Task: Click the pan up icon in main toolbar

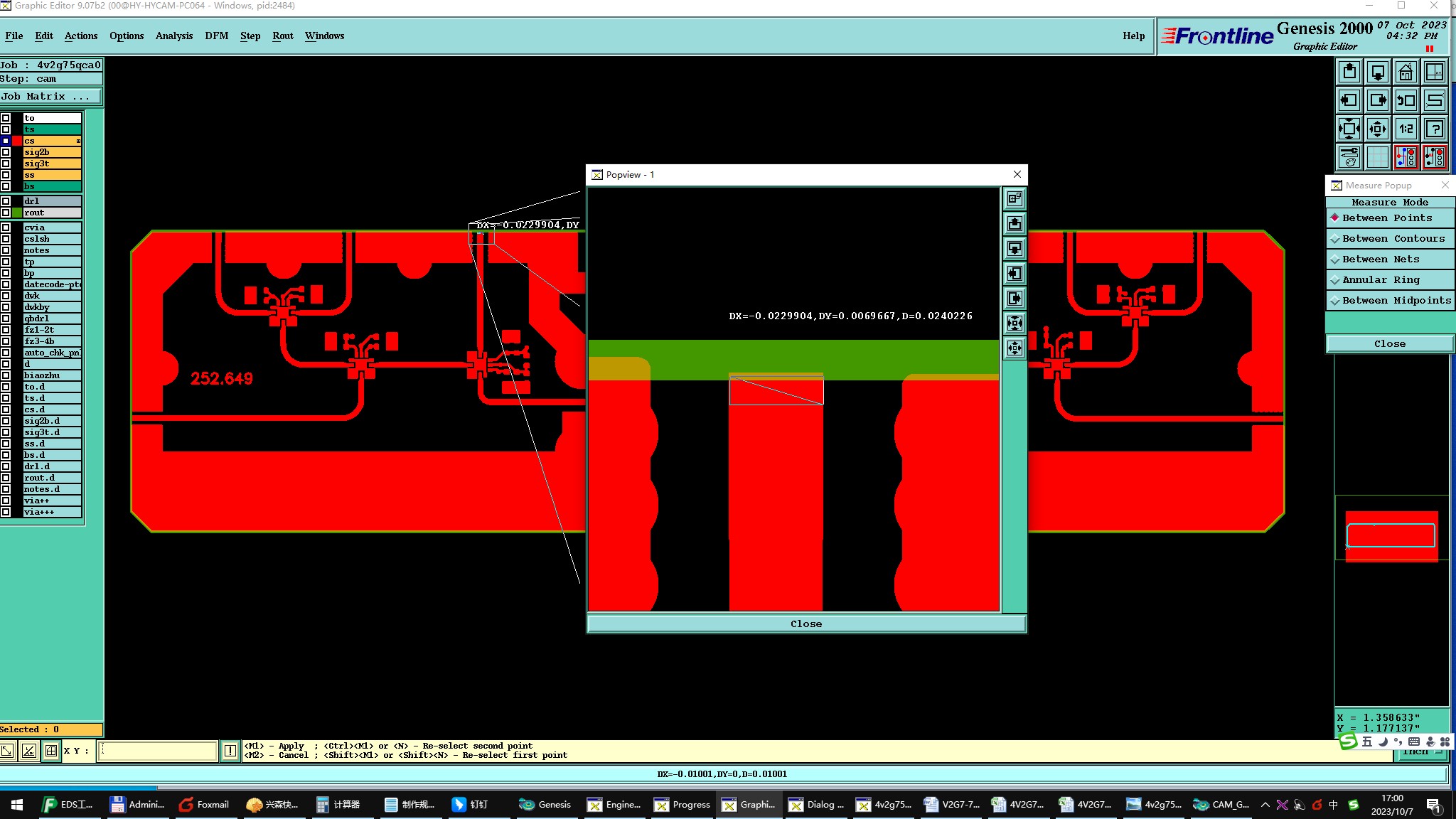Action: [x=1349, y=73]
